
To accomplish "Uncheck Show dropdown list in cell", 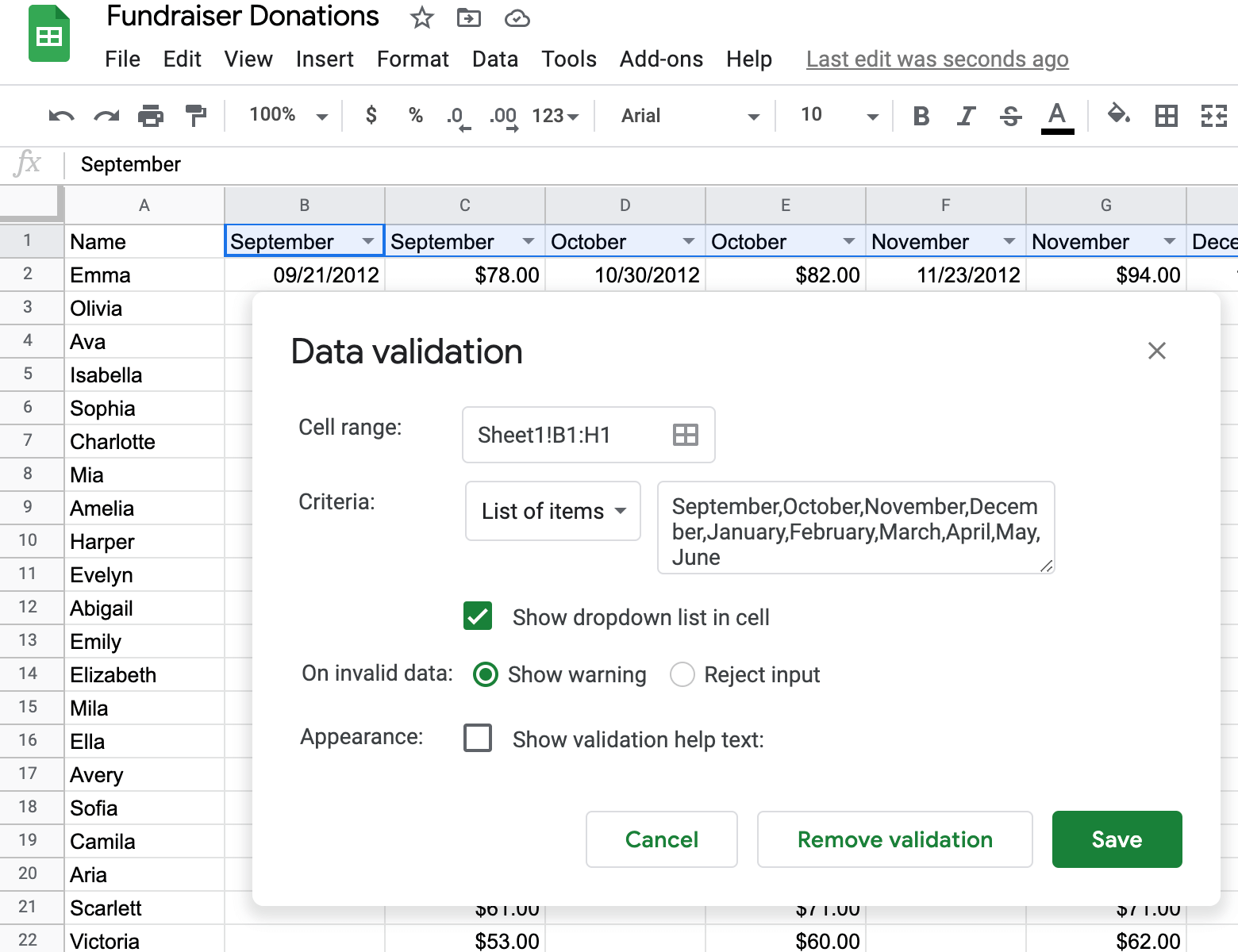I will click(477, 616).
